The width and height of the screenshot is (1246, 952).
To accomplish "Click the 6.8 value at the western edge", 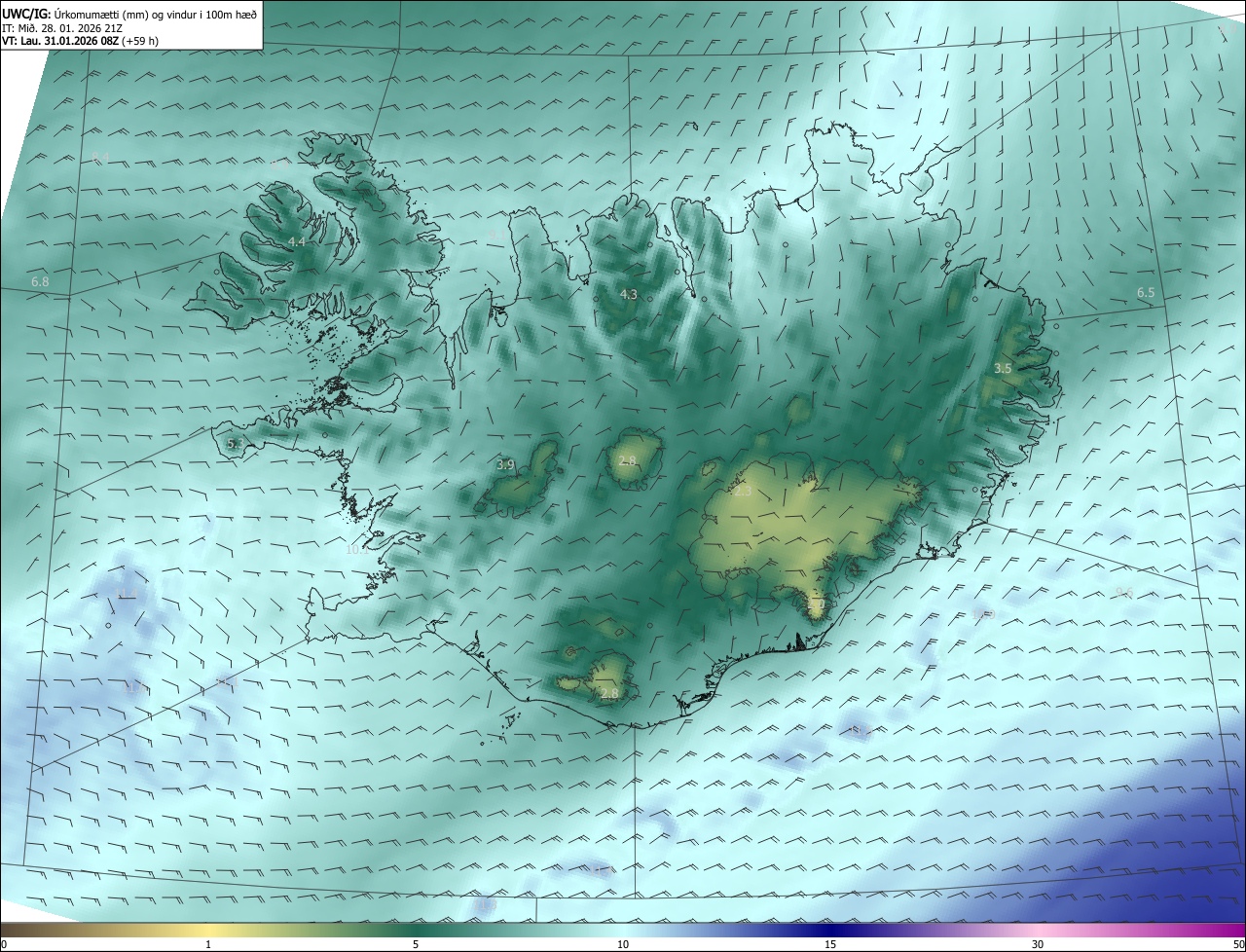I will 40,282.
